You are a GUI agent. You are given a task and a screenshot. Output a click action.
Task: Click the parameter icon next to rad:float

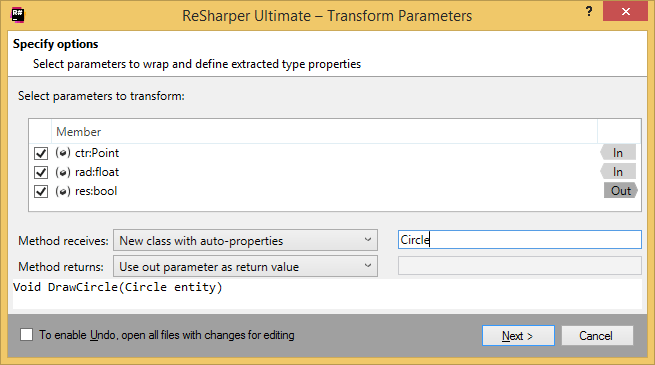click(63, 172)
